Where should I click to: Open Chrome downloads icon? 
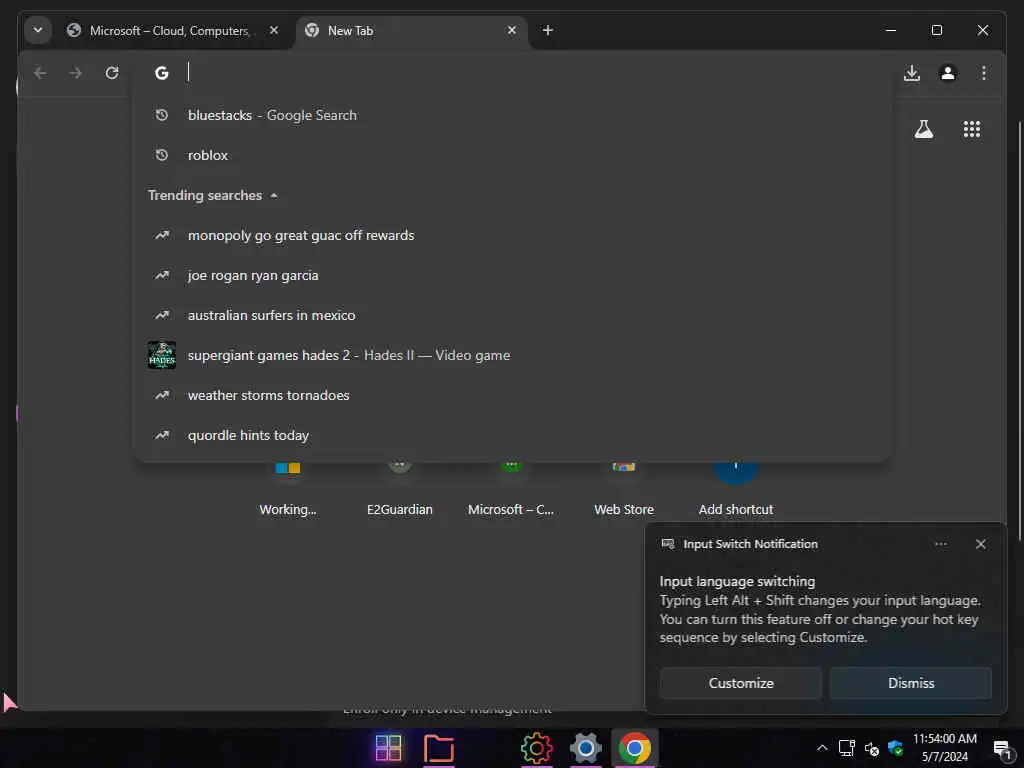pos(912,72)
